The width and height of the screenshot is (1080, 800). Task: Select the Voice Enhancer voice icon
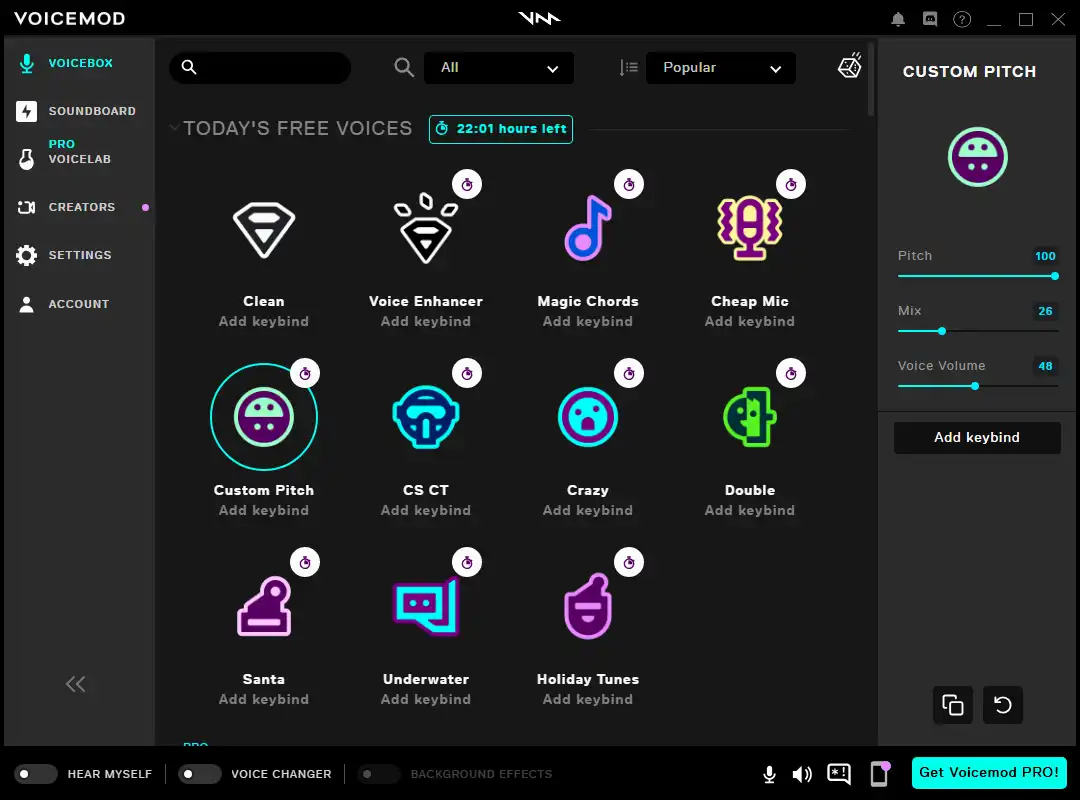tap(426, 228)
